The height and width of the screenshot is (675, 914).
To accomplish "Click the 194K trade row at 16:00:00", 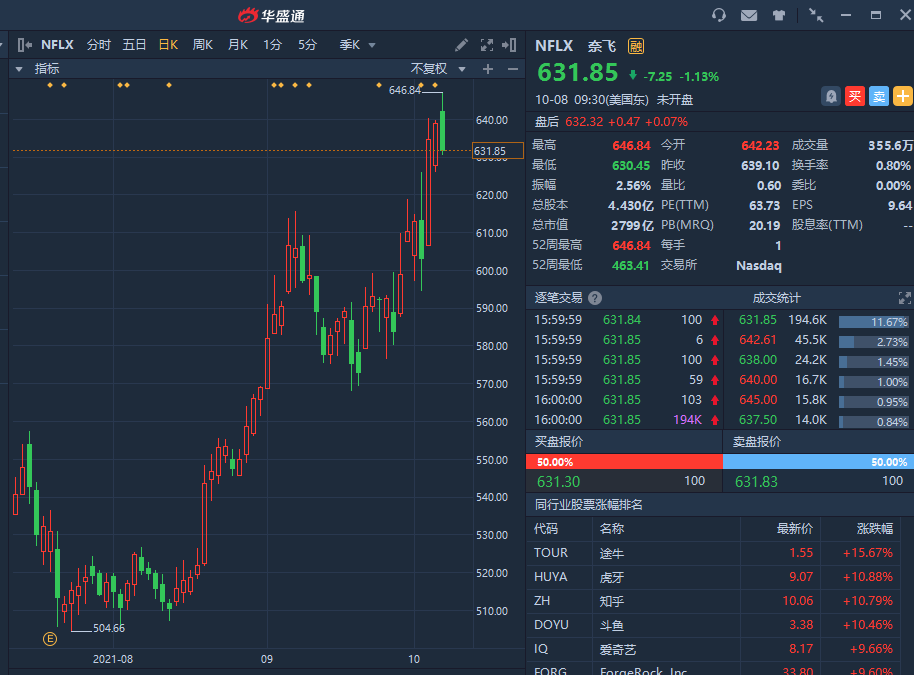I will click(624, 420).
